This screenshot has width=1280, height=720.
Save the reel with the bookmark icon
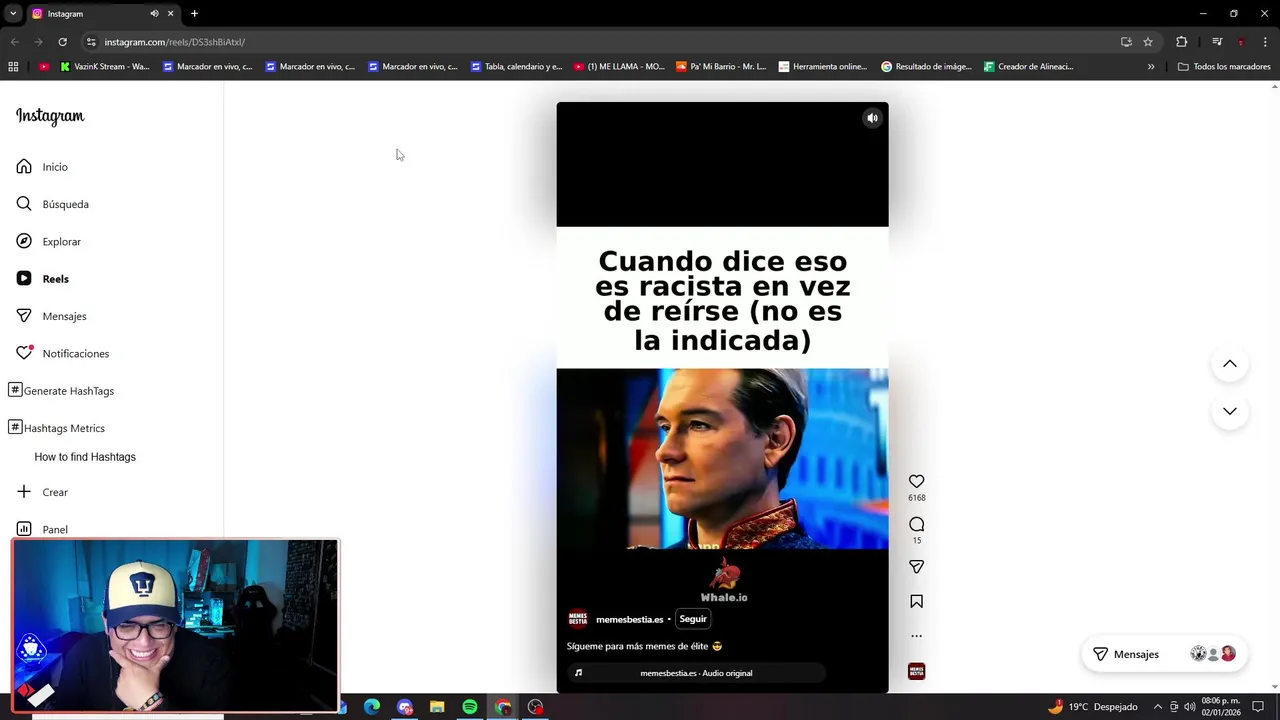tap(916, 602)
